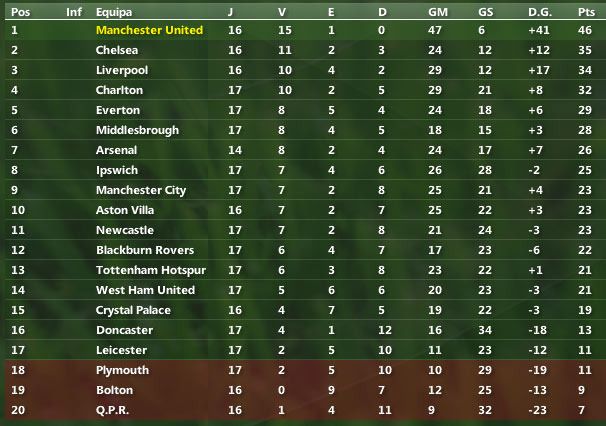The image size is (606, 426).
Task: Open Aston Villa club details
Action: [126, 210]
